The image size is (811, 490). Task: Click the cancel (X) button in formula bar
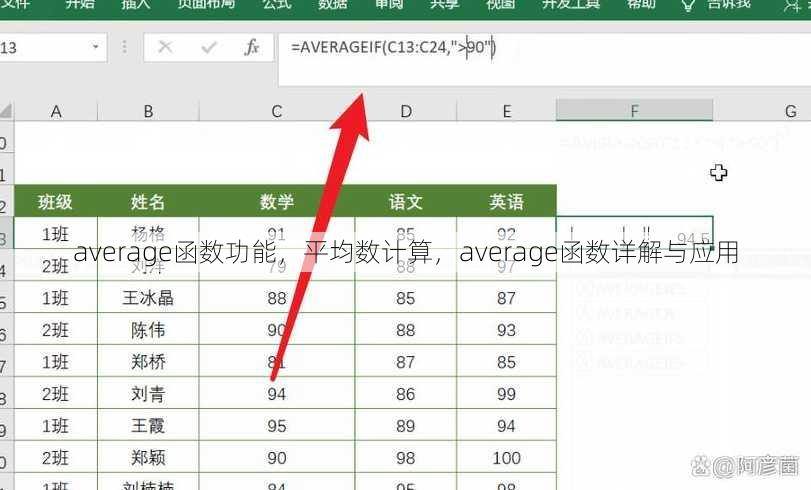tap(166, 48)
